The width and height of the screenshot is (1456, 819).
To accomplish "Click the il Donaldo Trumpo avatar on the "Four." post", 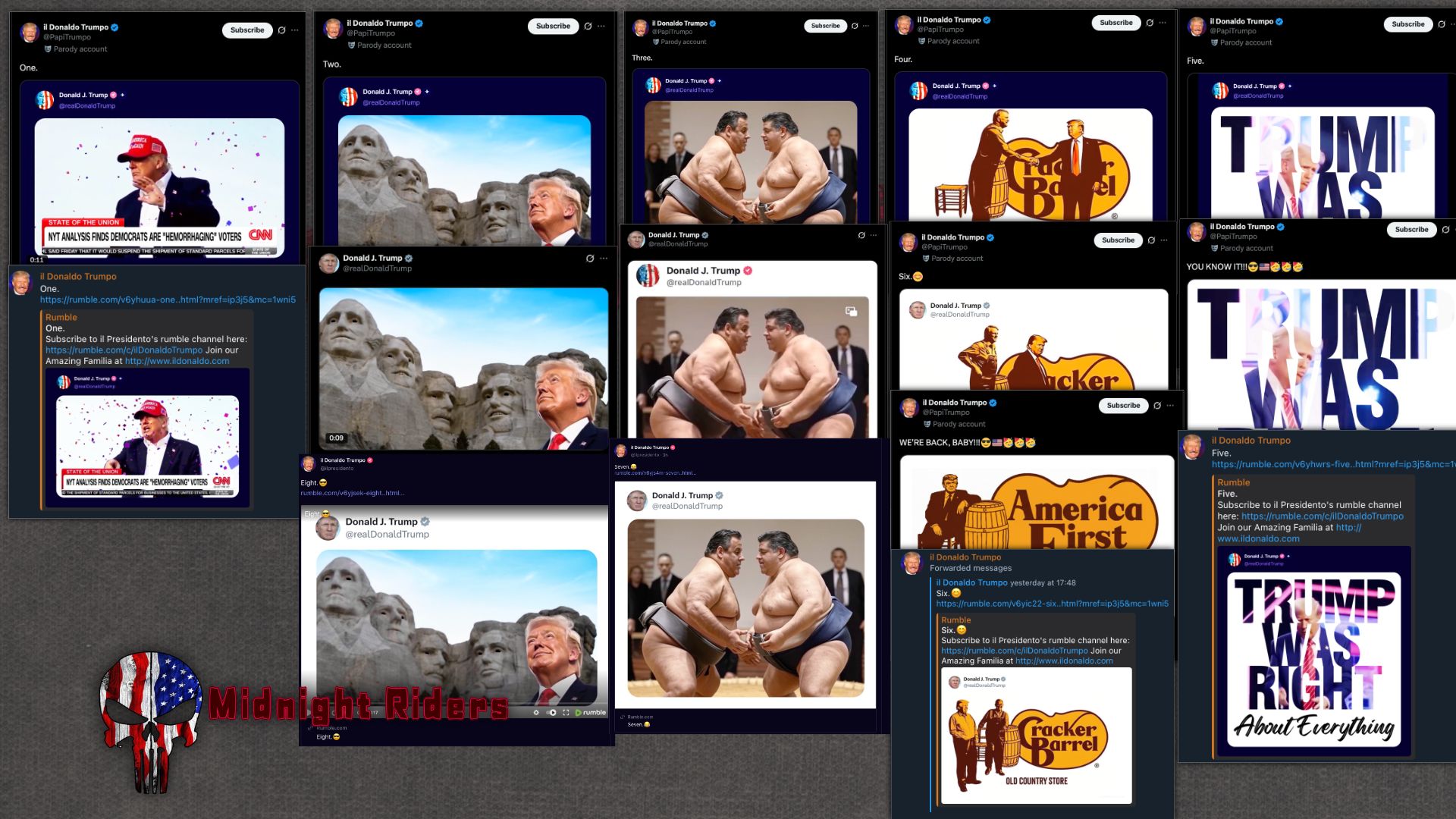I will pyautogui.click(x=903, y=25).
